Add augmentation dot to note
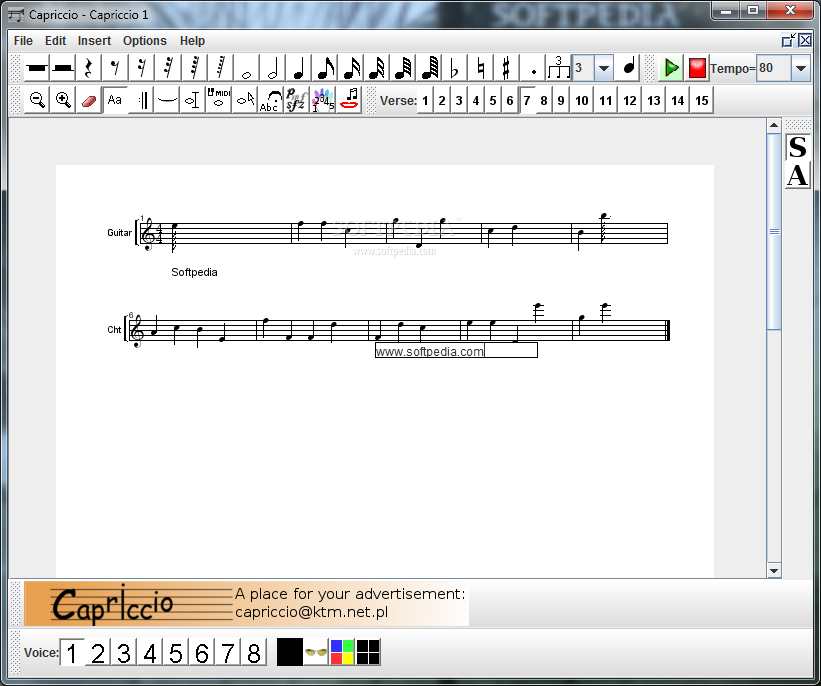Image resolution: width=821 pixels, height=686 pixels. coord(533,68)
